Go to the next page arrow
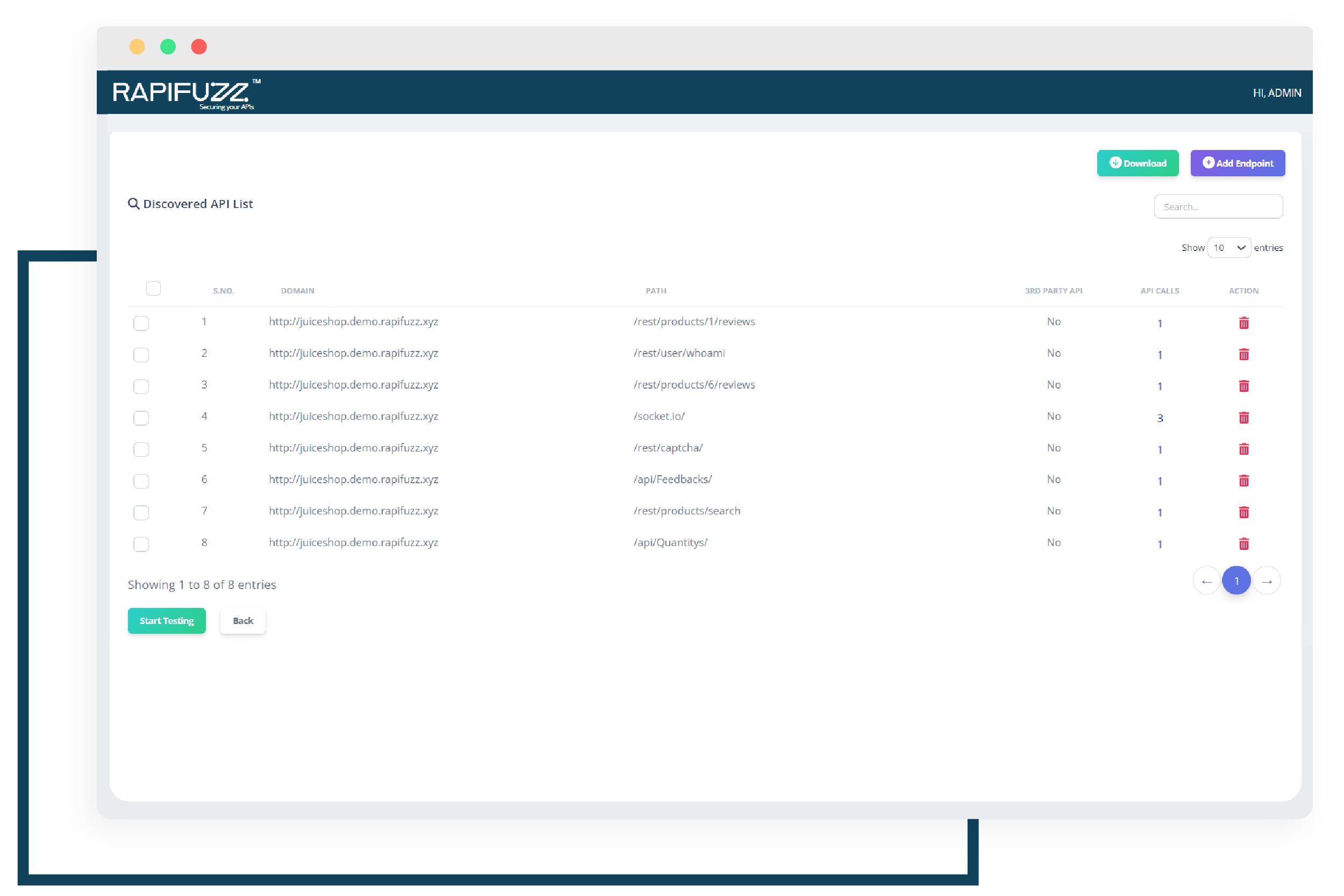This screenshot has height=896, width=1344. [1266, 581]
